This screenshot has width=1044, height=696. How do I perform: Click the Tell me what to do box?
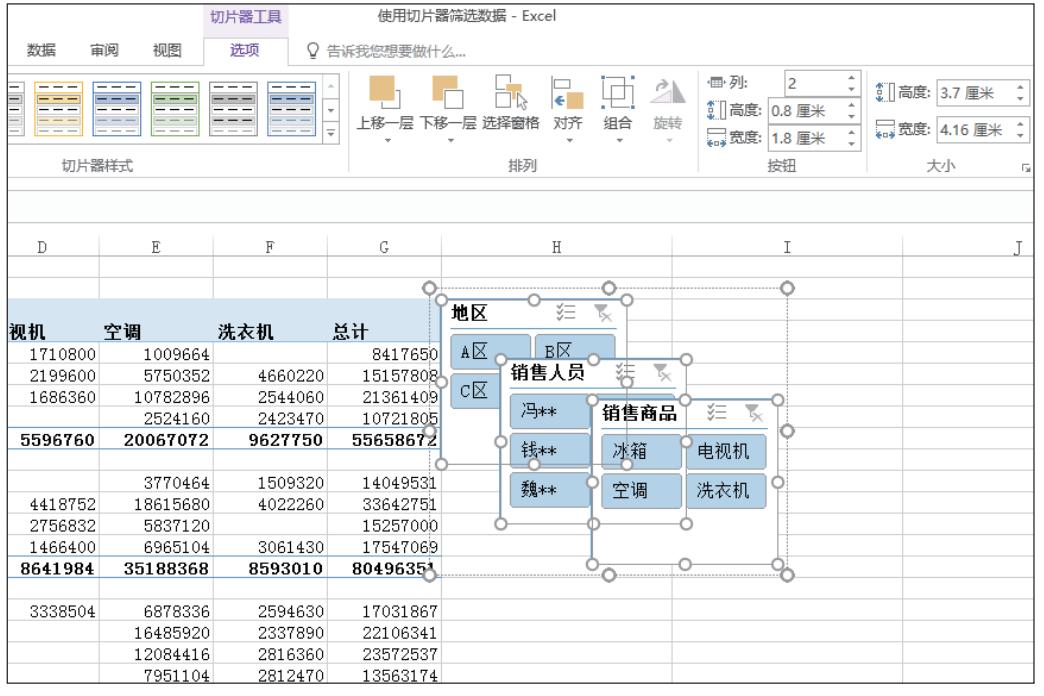point(396,51)
